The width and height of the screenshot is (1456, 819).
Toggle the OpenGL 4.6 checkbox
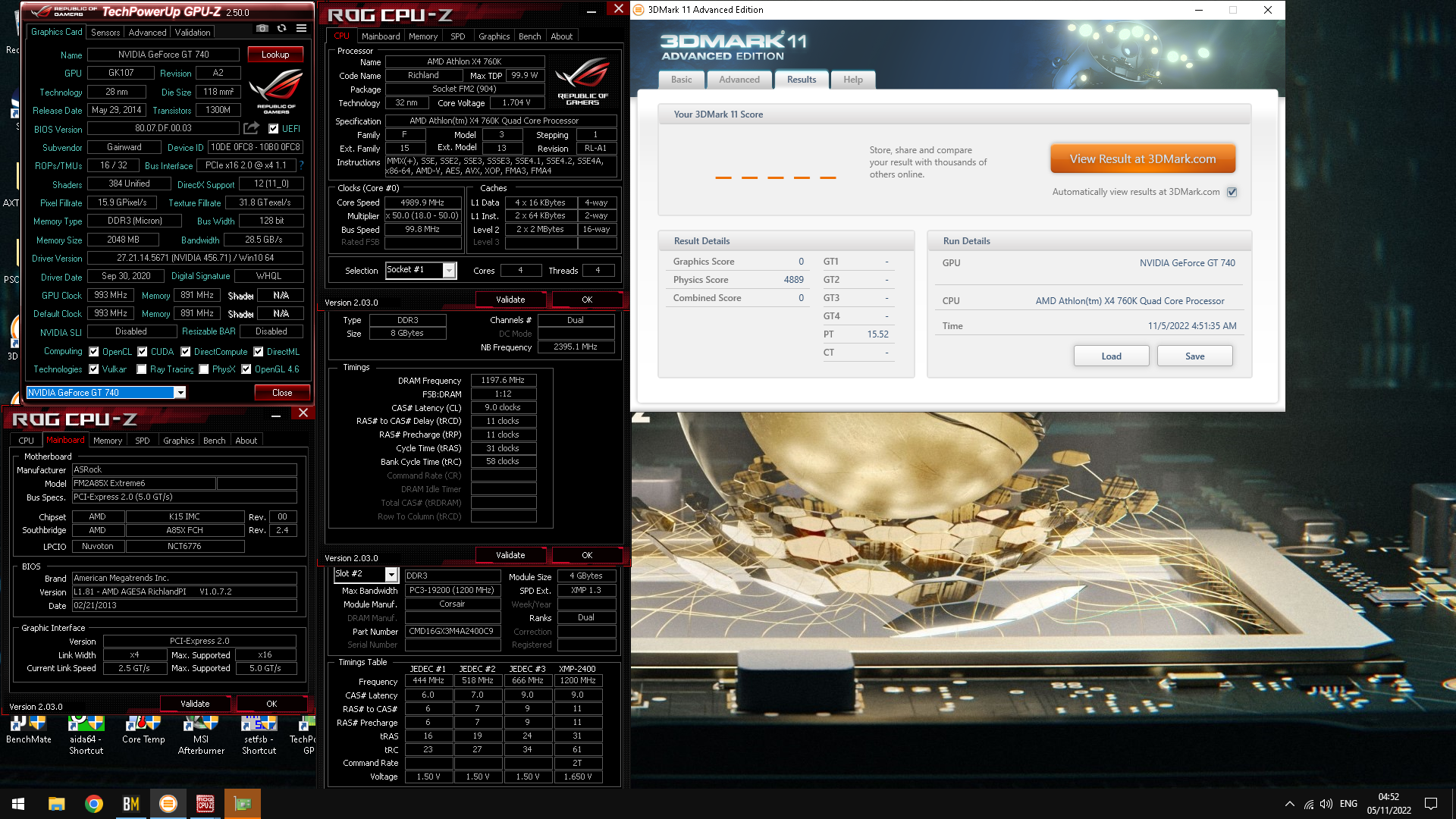[x=246, y=369]
